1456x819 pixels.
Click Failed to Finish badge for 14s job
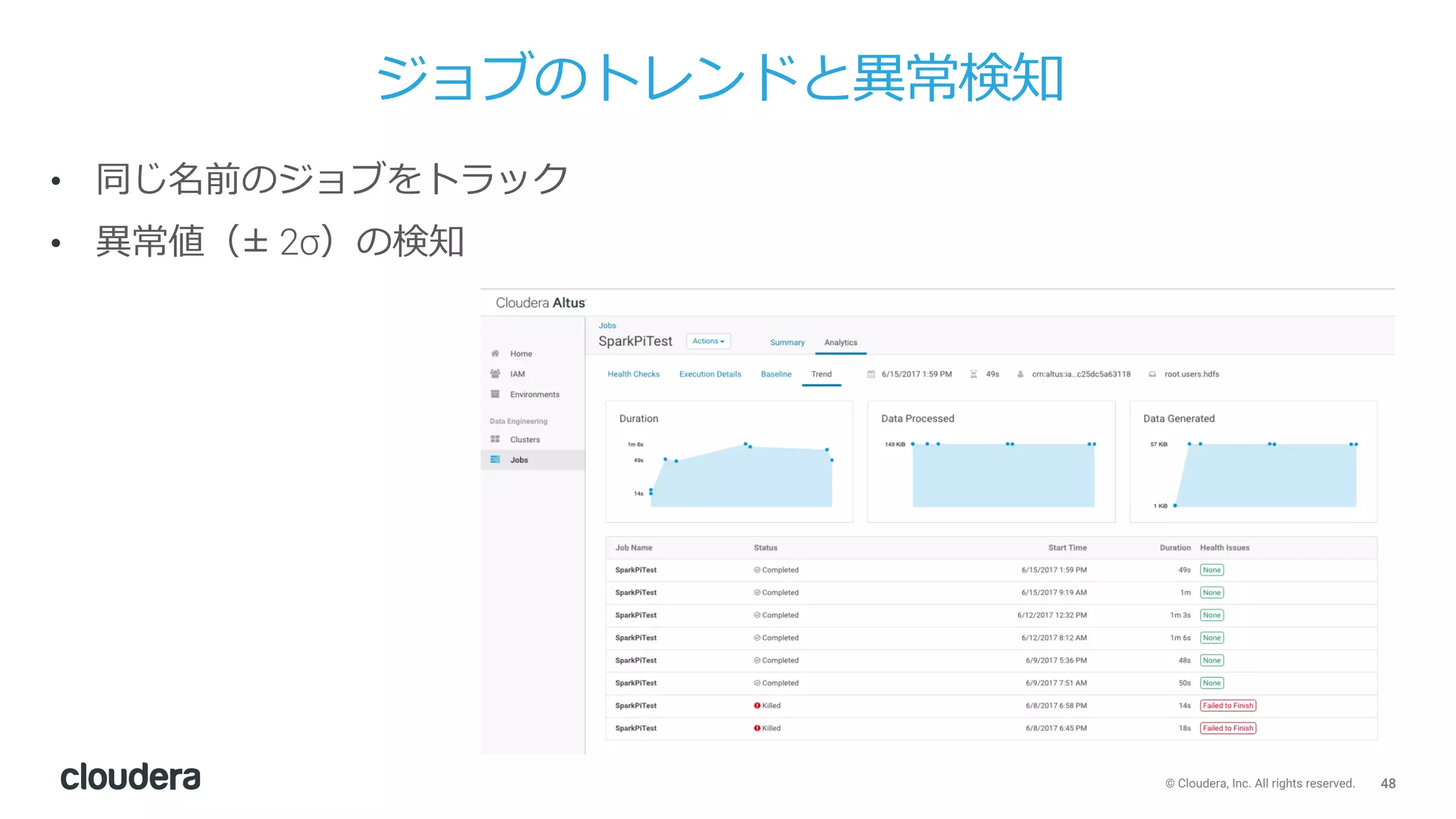point(1228,706)
